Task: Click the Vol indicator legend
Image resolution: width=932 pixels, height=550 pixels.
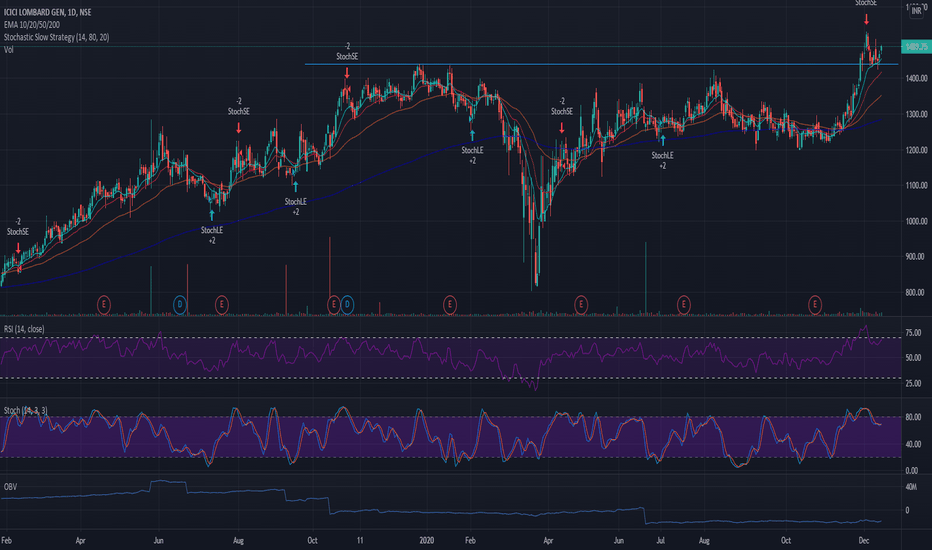Action: 8,49
